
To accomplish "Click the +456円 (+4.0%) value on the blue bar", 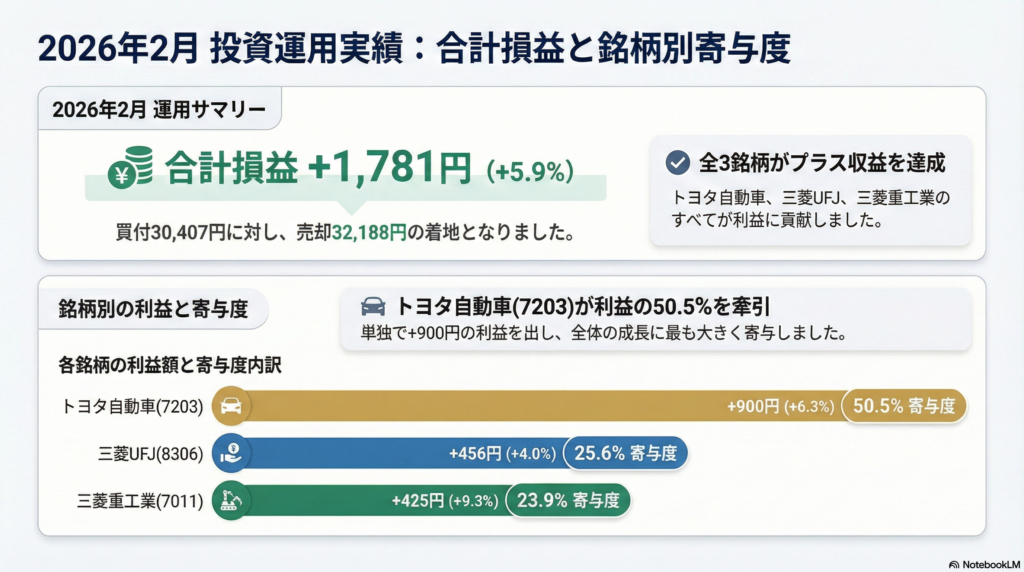I will [x=502, y=454].
